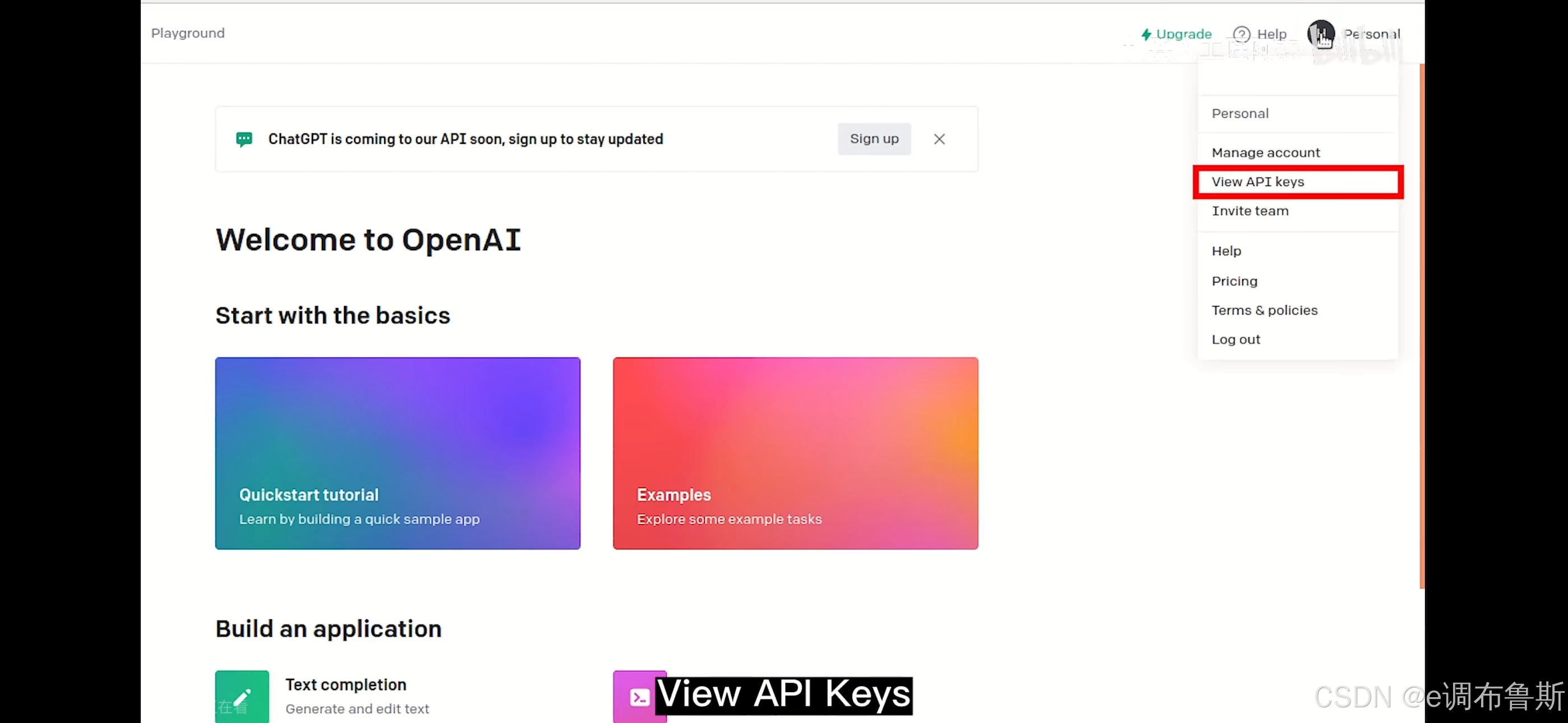Viewport: 1568px width, 723px height.
Task: Click the Sign up button in the banner
Action: pos(874,139)
